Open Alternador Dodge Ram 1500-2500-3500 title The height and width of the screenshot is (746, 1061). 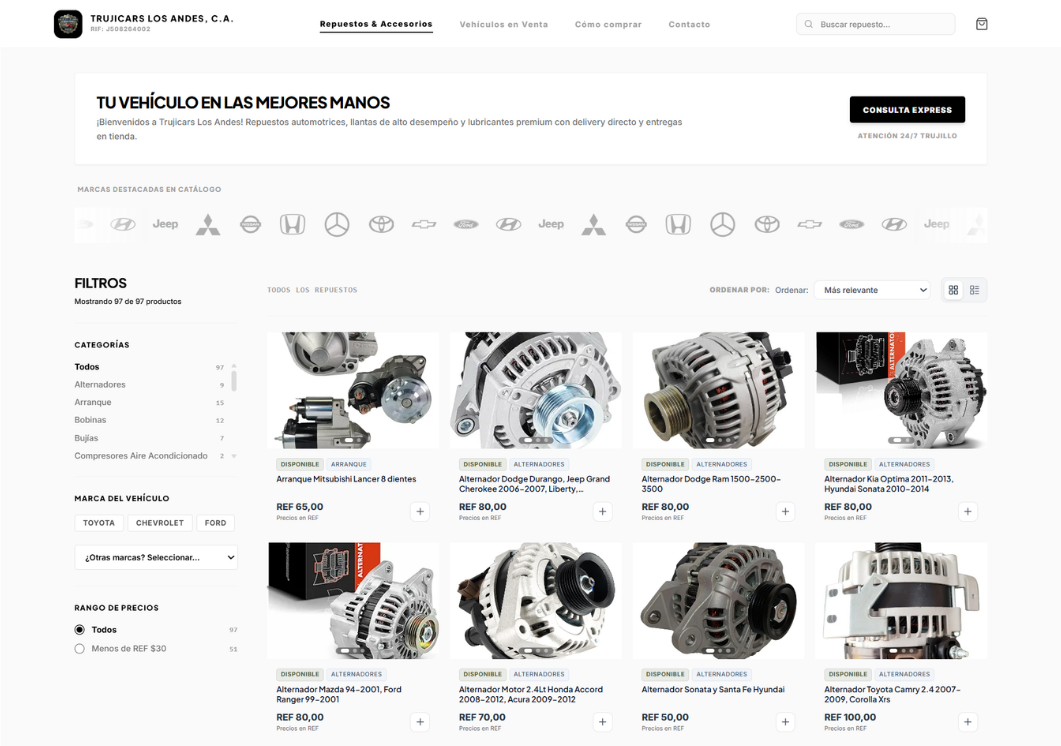(x=710, y=483)
